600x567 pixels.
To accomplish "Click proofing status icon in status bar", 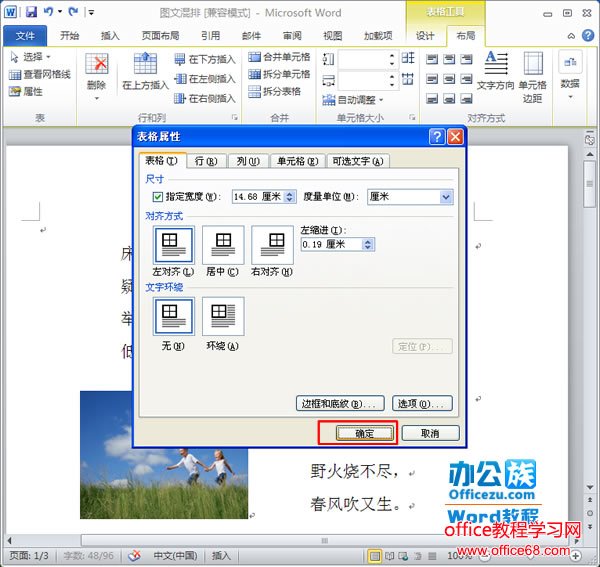I will coord(134,555).
